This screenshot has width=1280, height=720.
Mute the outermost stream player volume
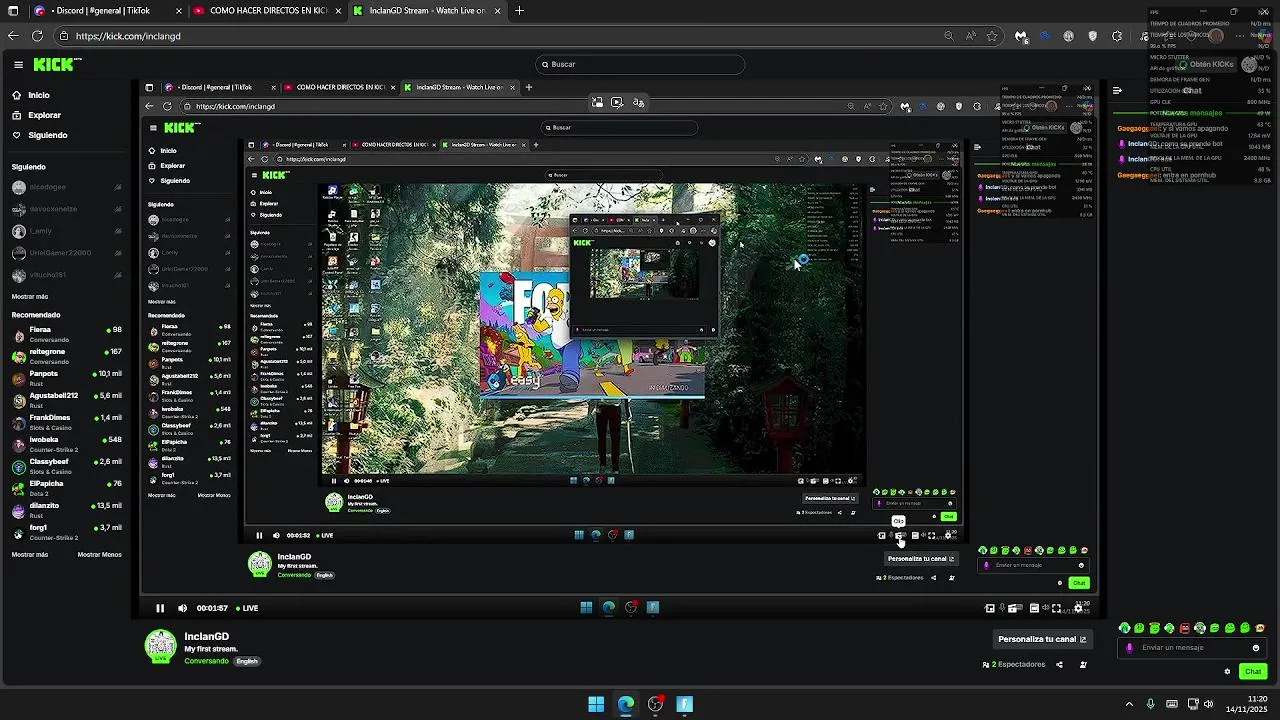[182, 608]
